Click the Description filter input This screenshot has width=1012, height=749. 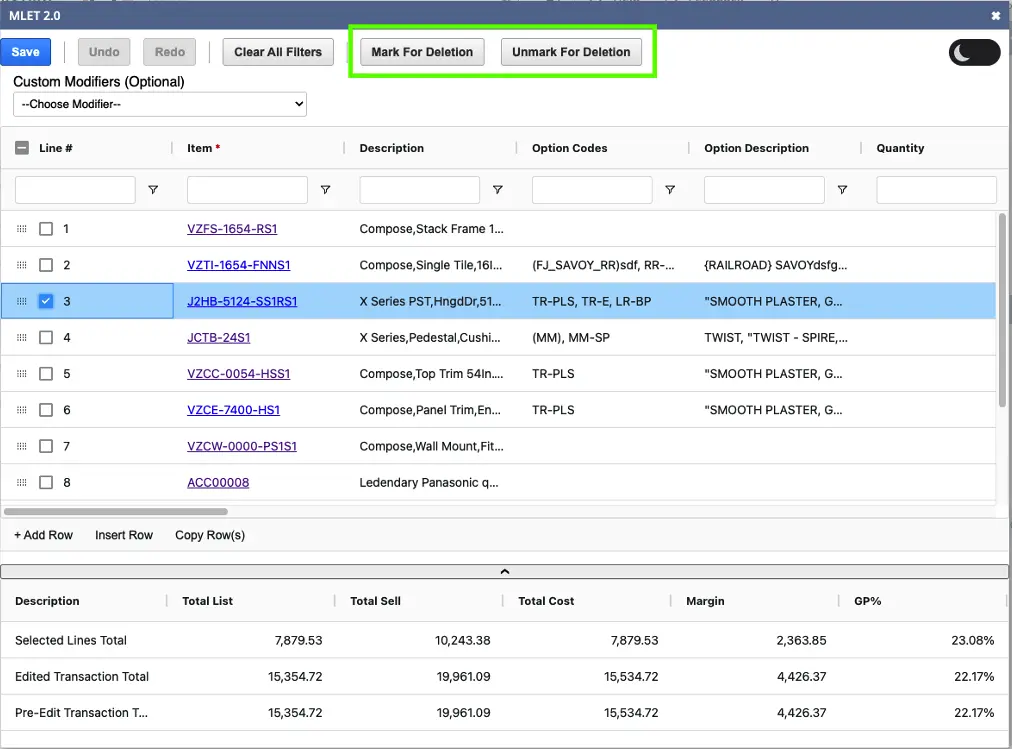click(x=420, y=190)
